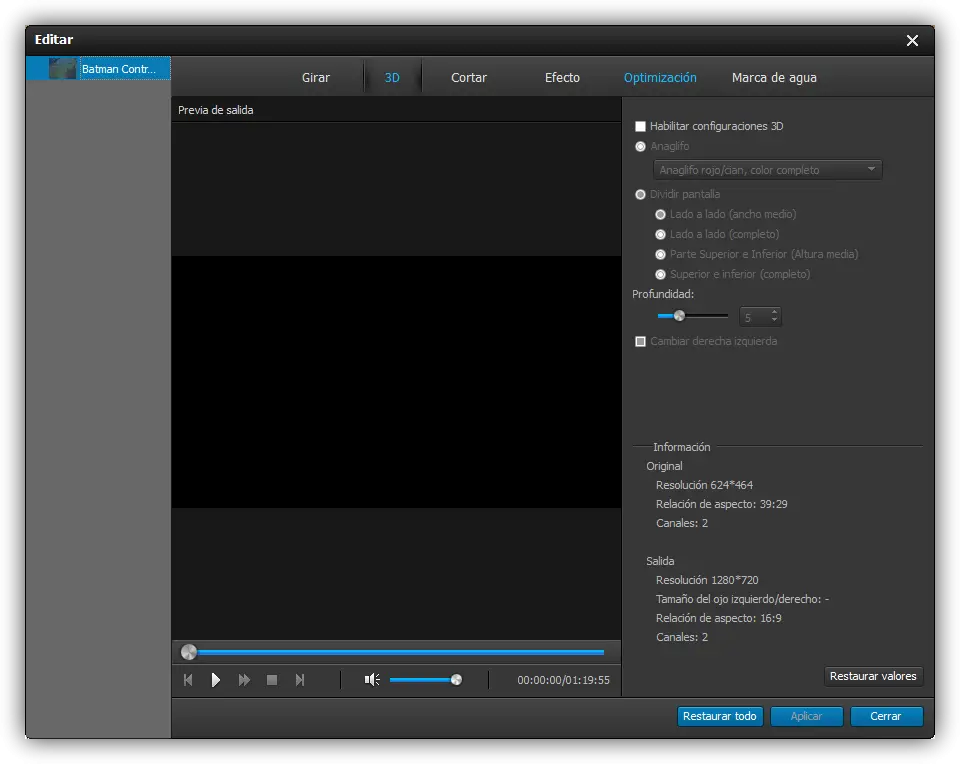Click the Profundidad depth slider handle
This screenshot has width=960, height=764.
coord(679,316)
